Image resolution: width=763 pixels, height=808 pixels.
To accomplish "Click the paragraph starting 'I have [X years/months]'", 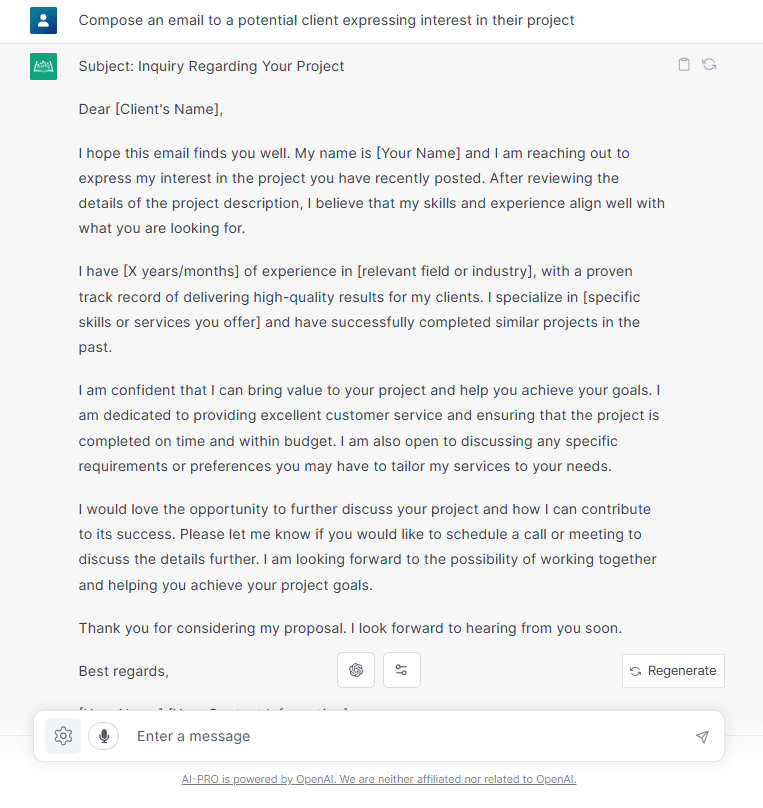I will pyautogui.click(x=360, y=309).
